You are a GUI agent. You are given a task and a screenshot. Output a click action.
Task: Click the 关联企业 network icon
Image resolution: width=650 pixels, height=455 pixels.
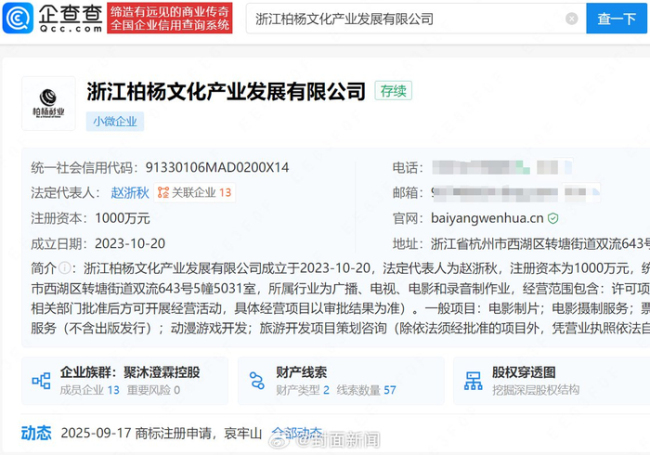163,193
